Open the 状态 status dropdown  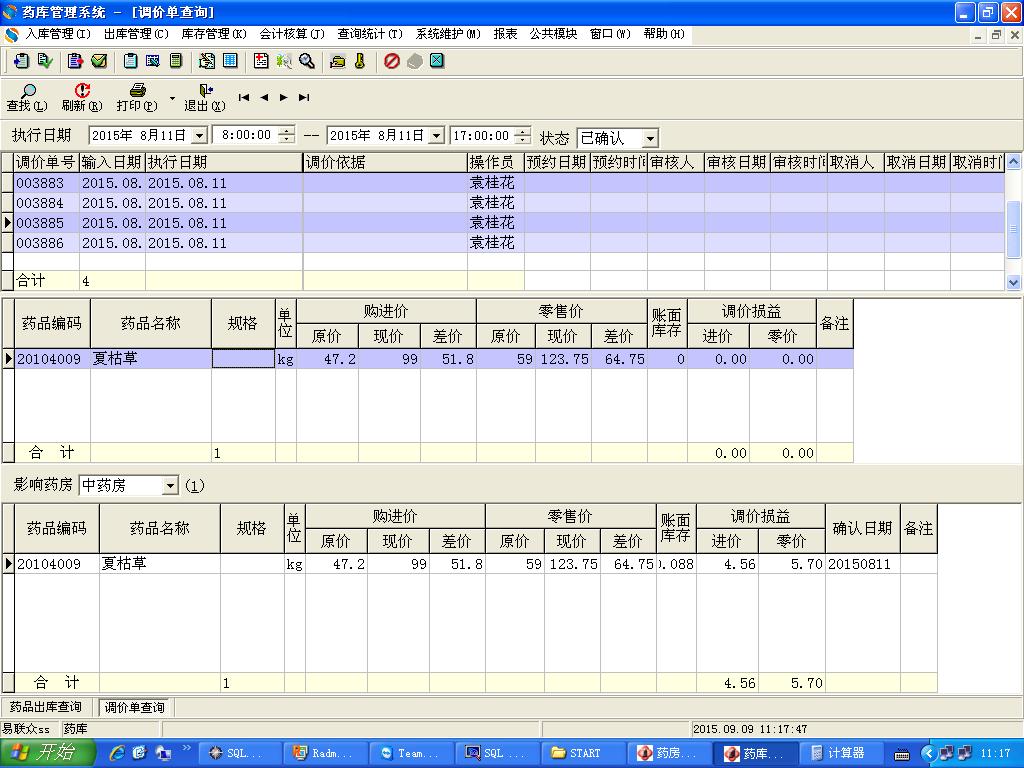[x=649, y=138]
